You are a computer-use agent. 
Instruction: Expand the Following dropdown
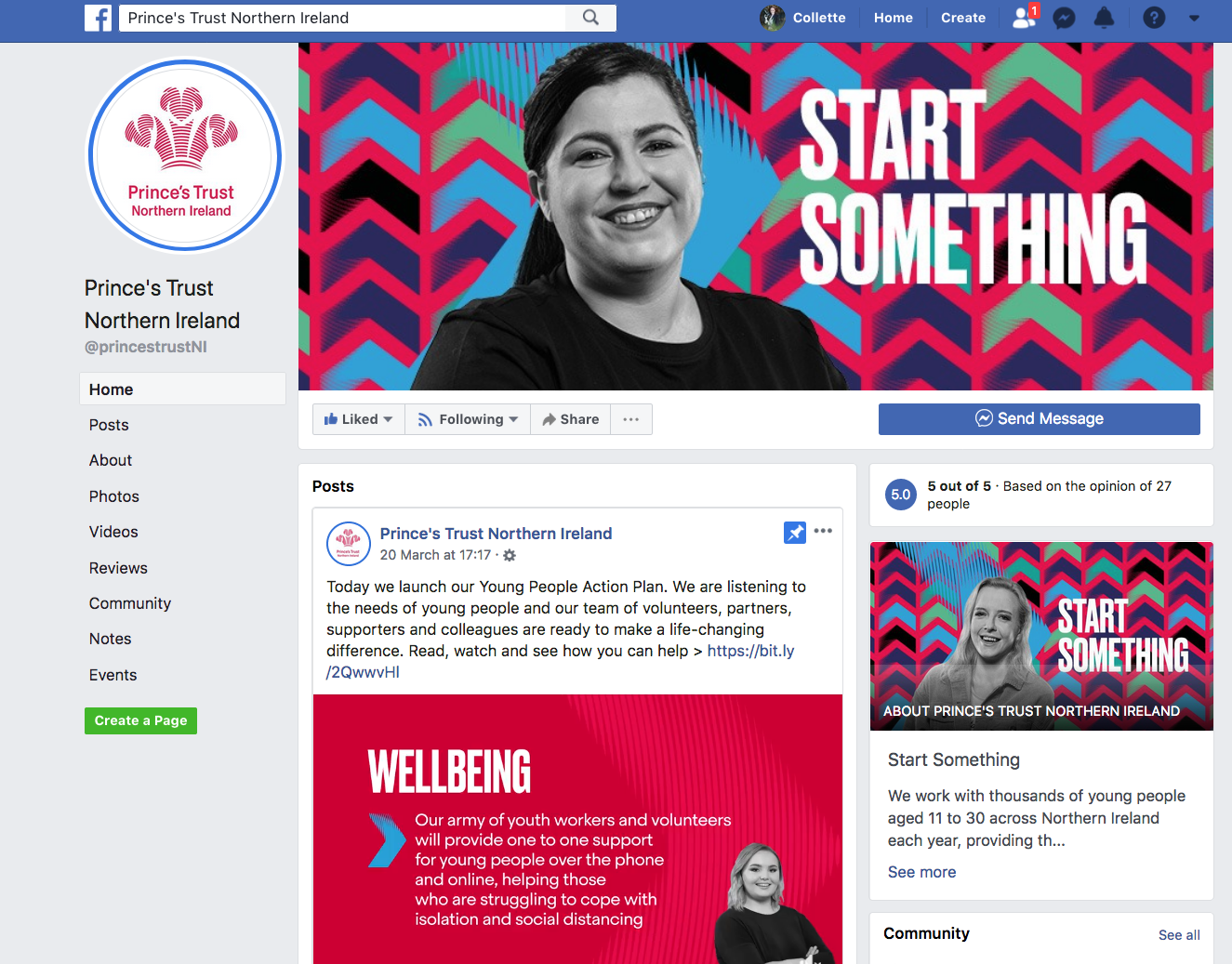[x=468, y=419]
